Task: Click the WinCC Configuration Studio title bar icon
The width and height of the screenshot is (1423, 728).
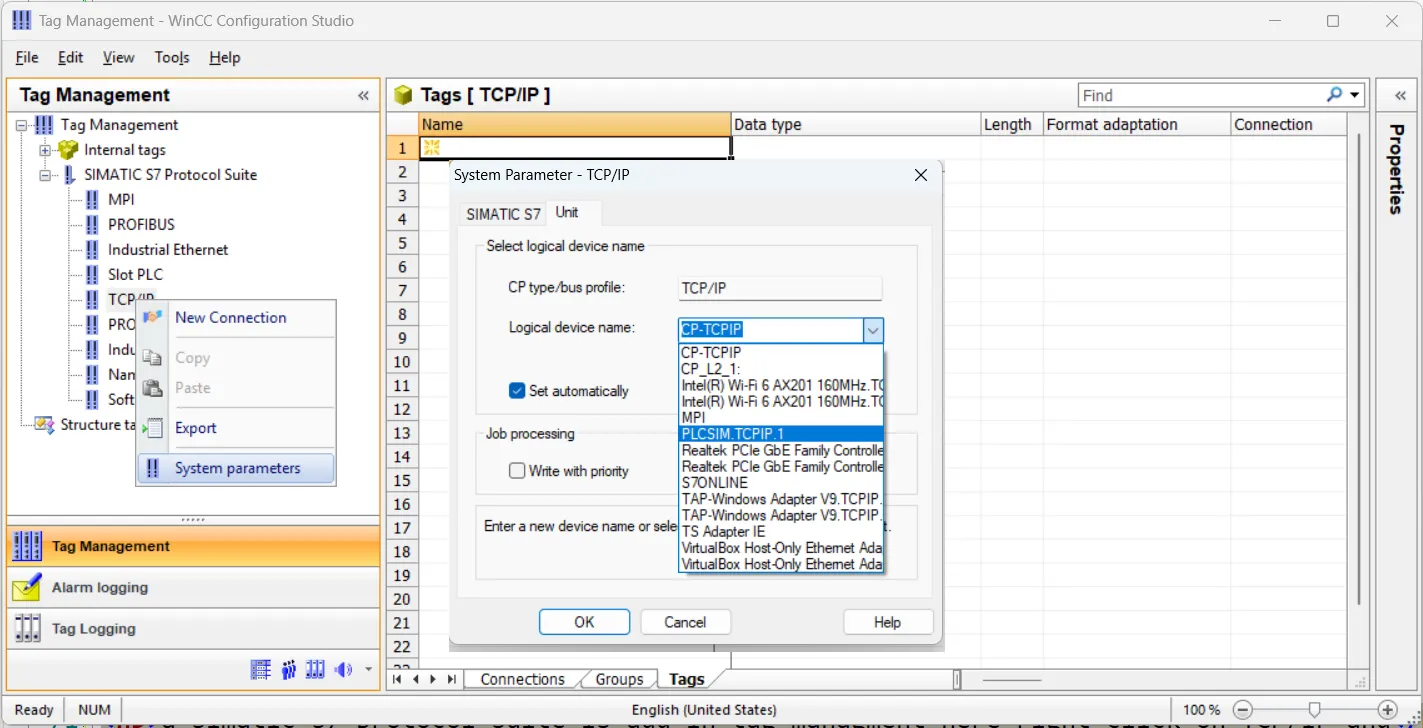Action: 21,20
